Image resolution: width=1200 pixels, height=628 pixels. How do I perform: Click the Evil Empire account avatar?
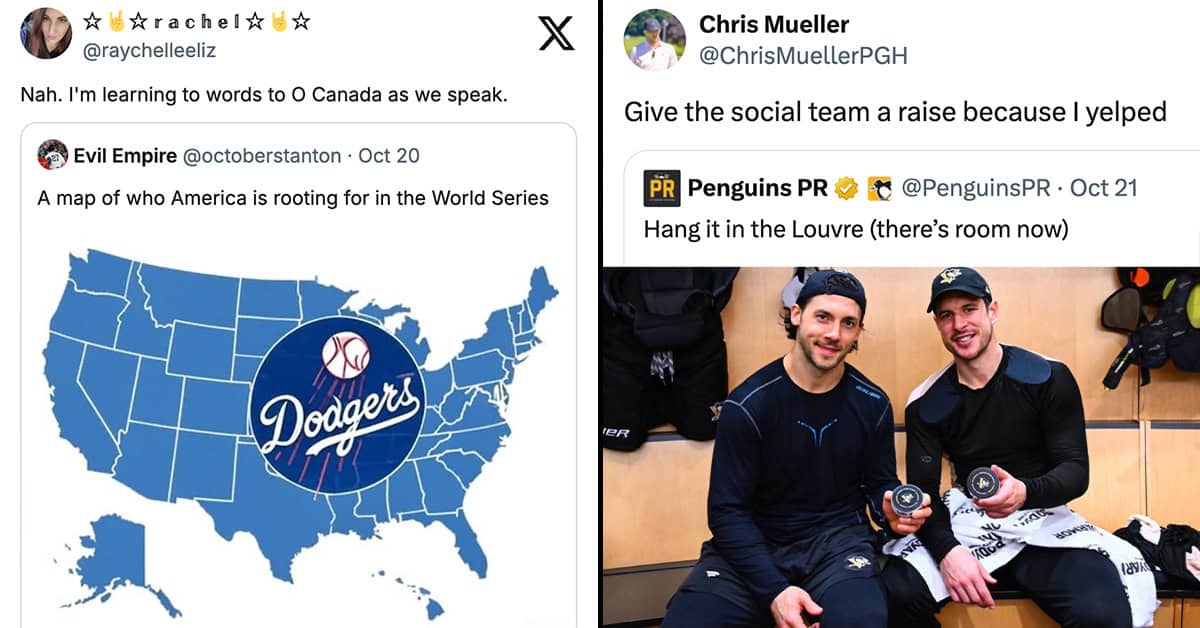coord(52,156)
